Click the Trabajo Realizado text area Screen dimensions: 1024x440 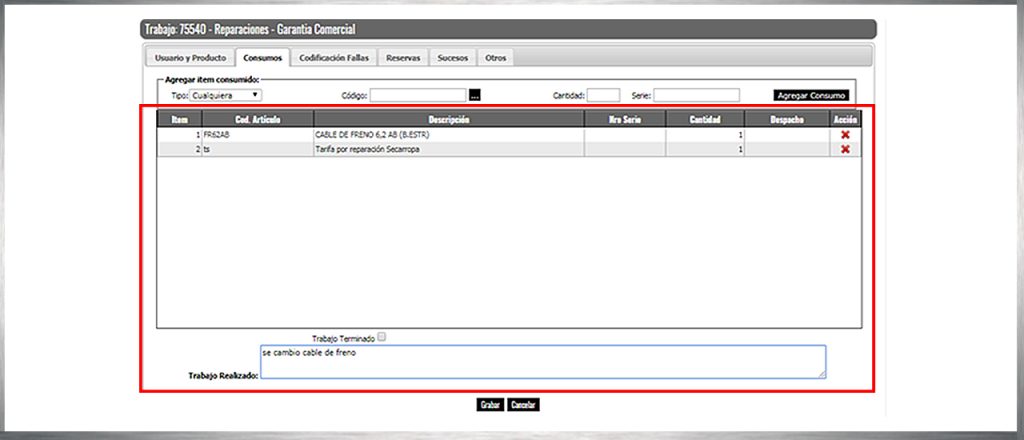[542, 362]
